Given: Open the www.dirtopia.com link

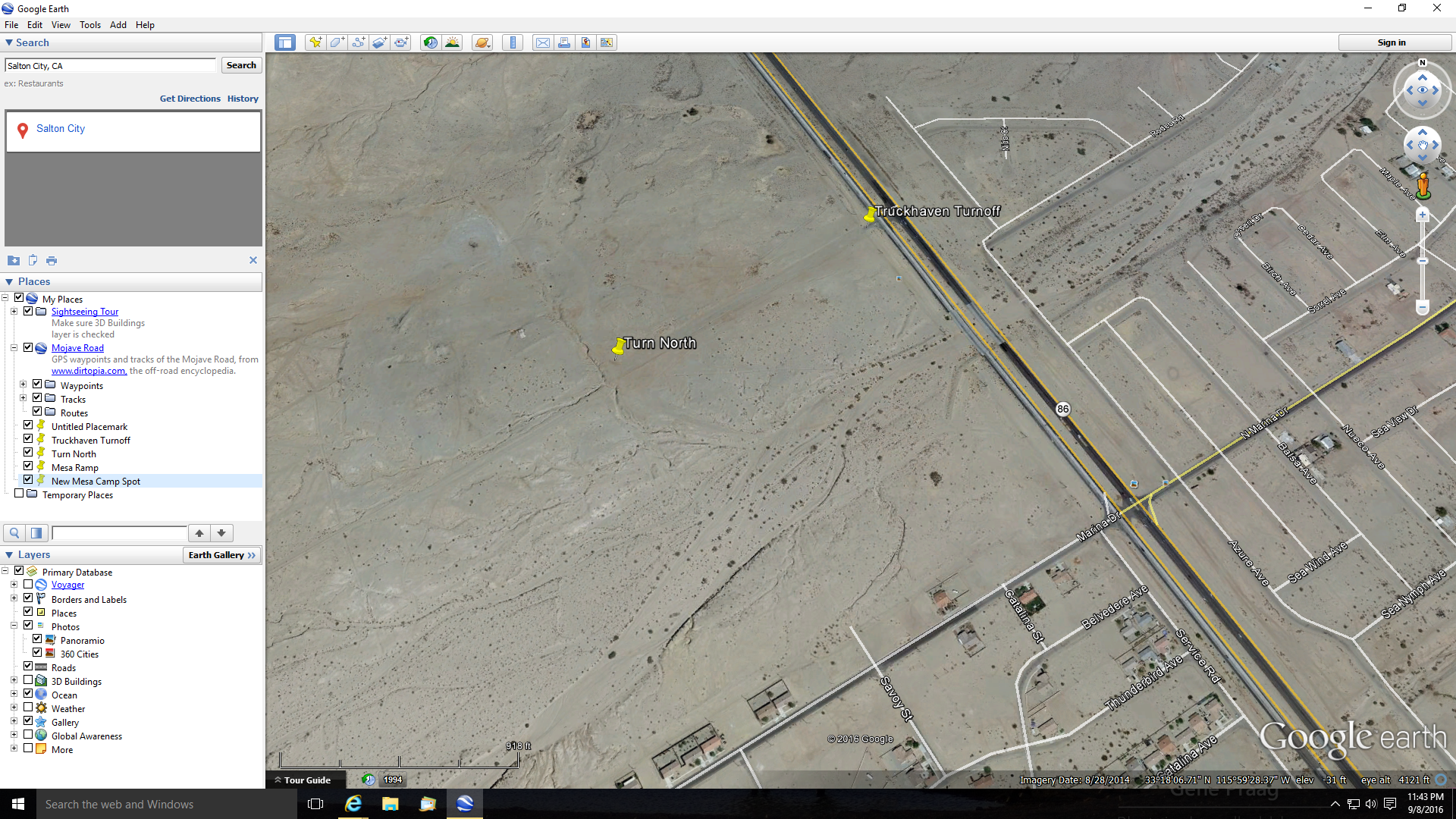Looking at the screenshot, I should click(89, 371).
